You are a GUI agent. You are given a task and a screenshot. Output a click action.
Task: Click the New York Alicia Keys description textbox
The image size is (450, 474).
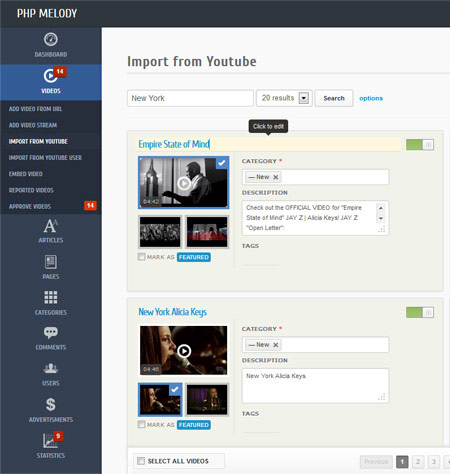(315, 386)
